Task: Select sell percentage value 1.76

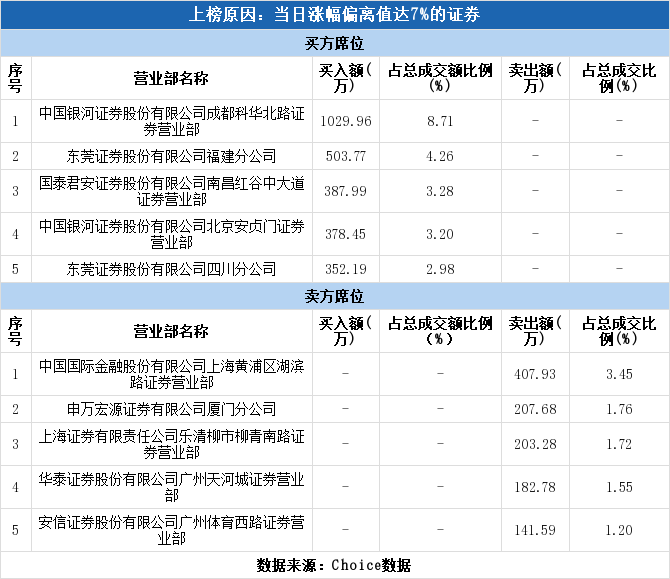Action: [x=620, y=409]
